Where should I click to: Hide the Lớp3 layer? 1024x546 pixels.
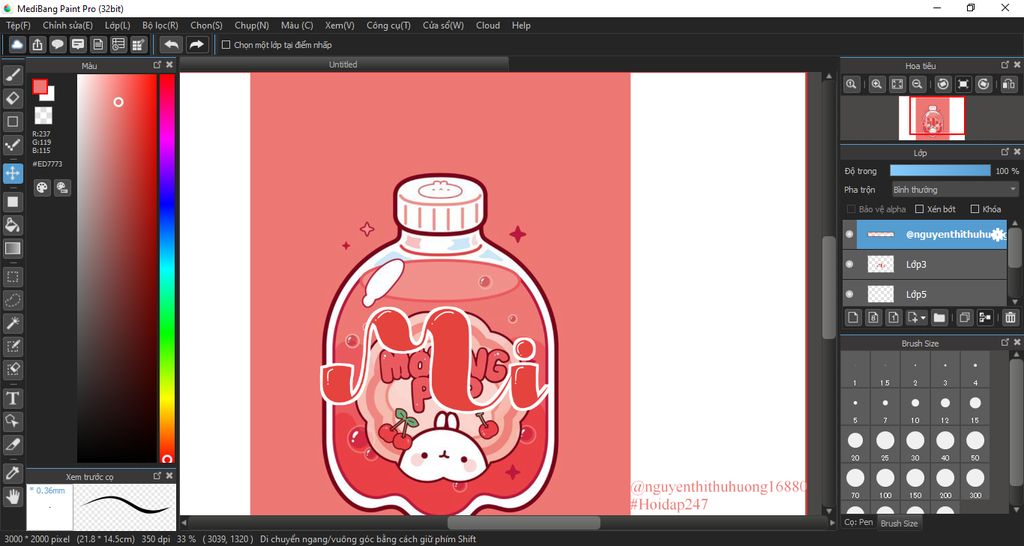(x=849, y=265)
